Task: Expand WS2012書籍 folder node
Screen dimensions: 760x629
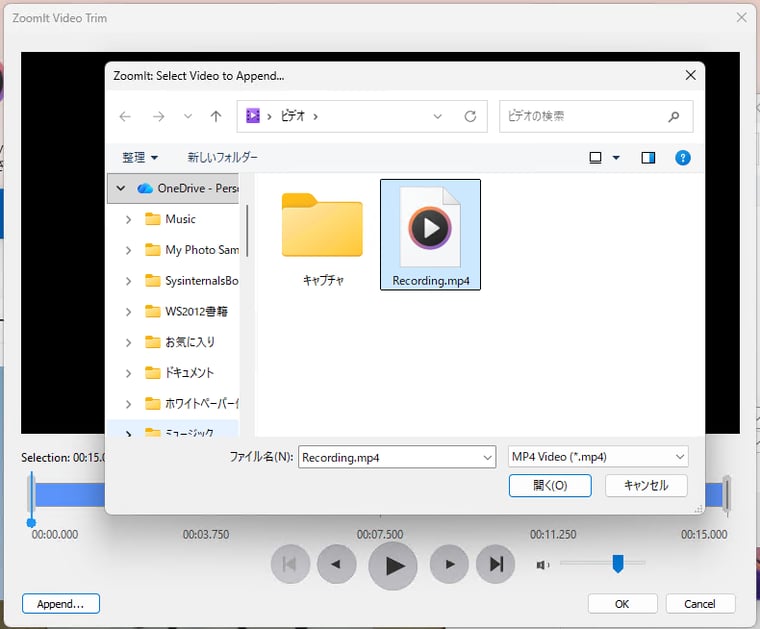Action: 128,312
